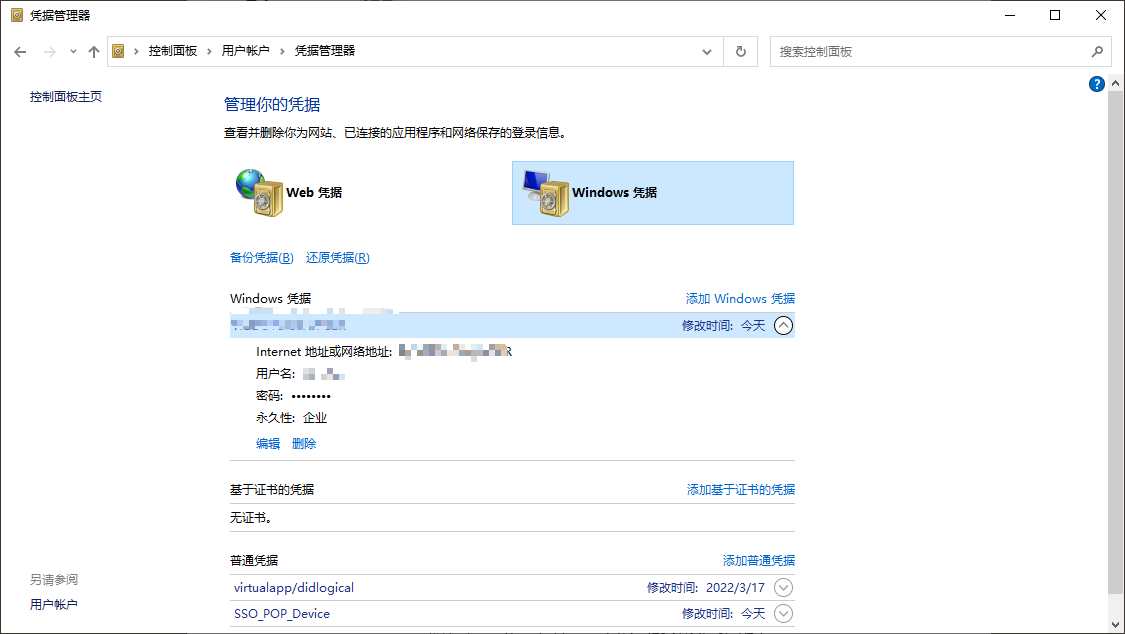This screenshot has height=634, width=1125.
Task: Click 编辑 to edit the credential
Action: point(268,442)
